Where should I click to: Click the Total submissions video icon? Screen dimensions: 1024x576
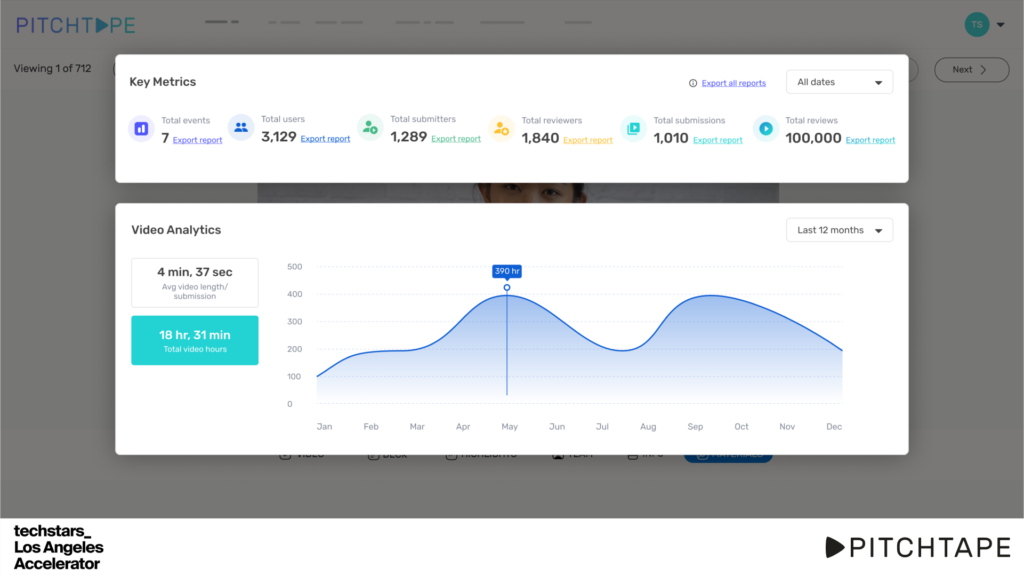632,128
